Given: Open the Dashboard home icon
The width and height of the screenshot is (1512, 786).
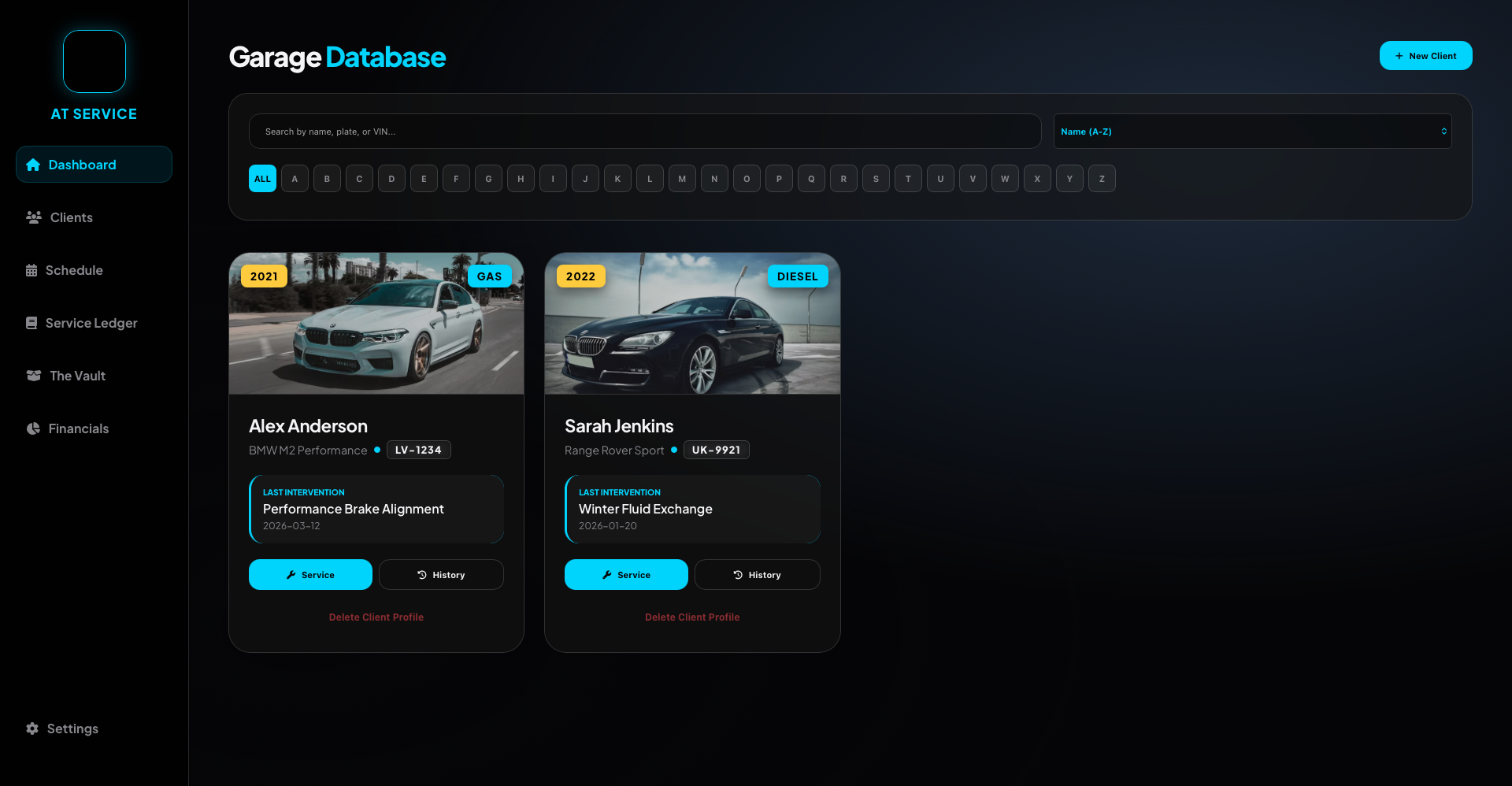Looking at the screenshot, I should point(33,165).
